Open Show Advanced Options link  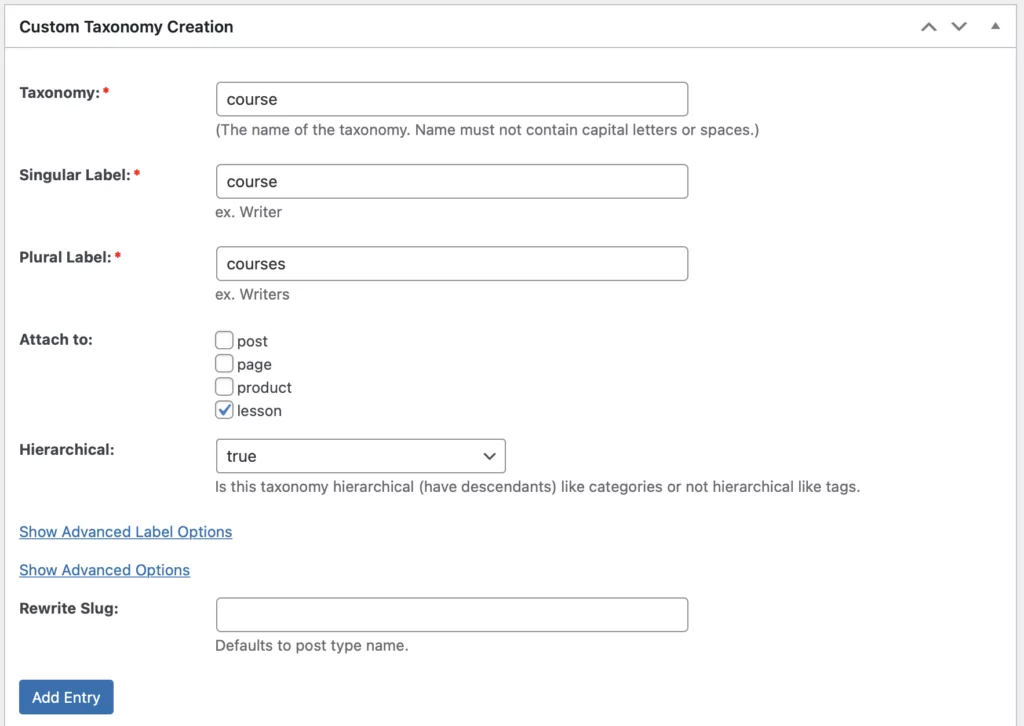[x=104, y=570]
